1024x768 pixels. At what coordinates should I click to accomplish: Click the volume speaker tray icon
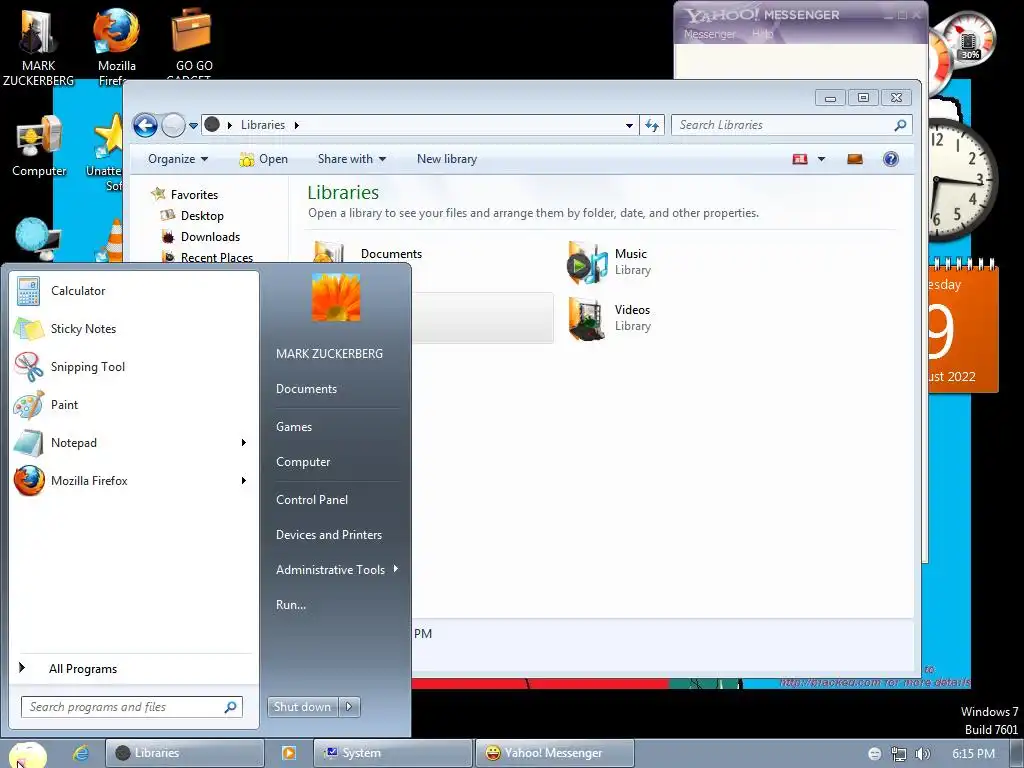(x=922, y=754)
